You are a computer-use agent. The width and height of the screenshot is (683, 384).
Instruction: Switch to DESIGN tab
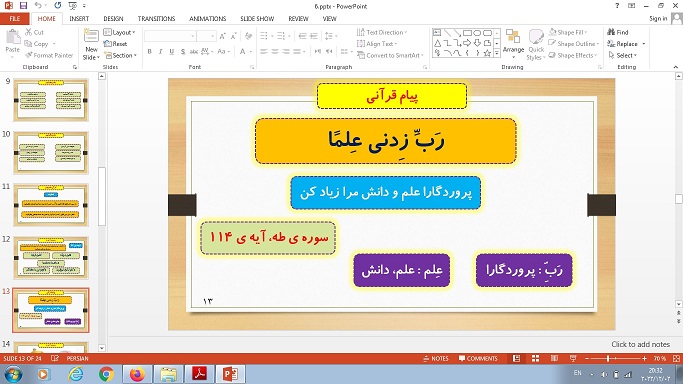coord(113,19)
